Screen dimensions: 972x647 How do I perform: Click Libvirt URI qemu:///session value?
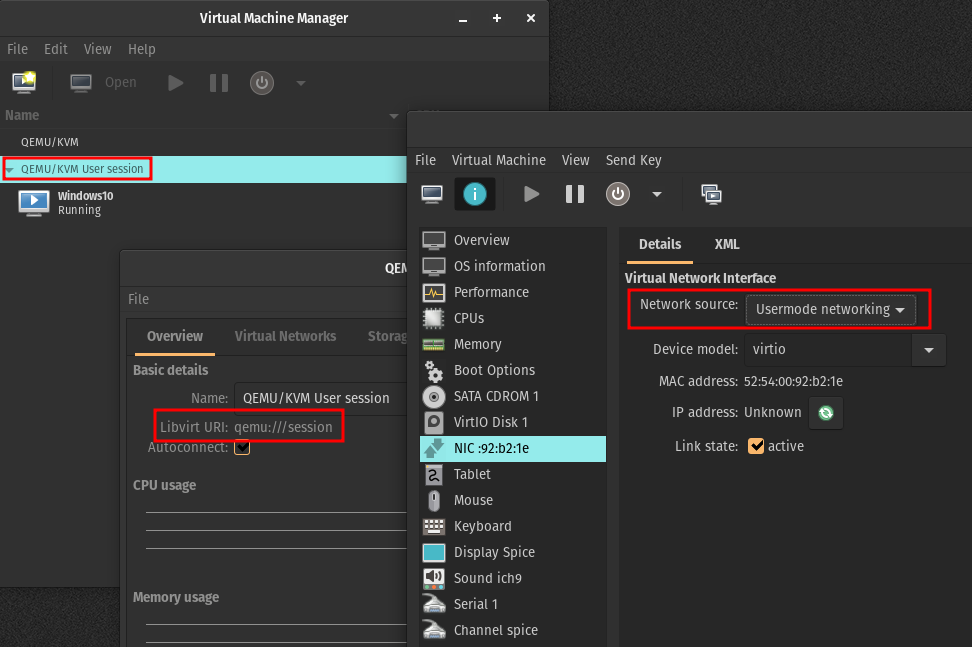coord(283,427)
